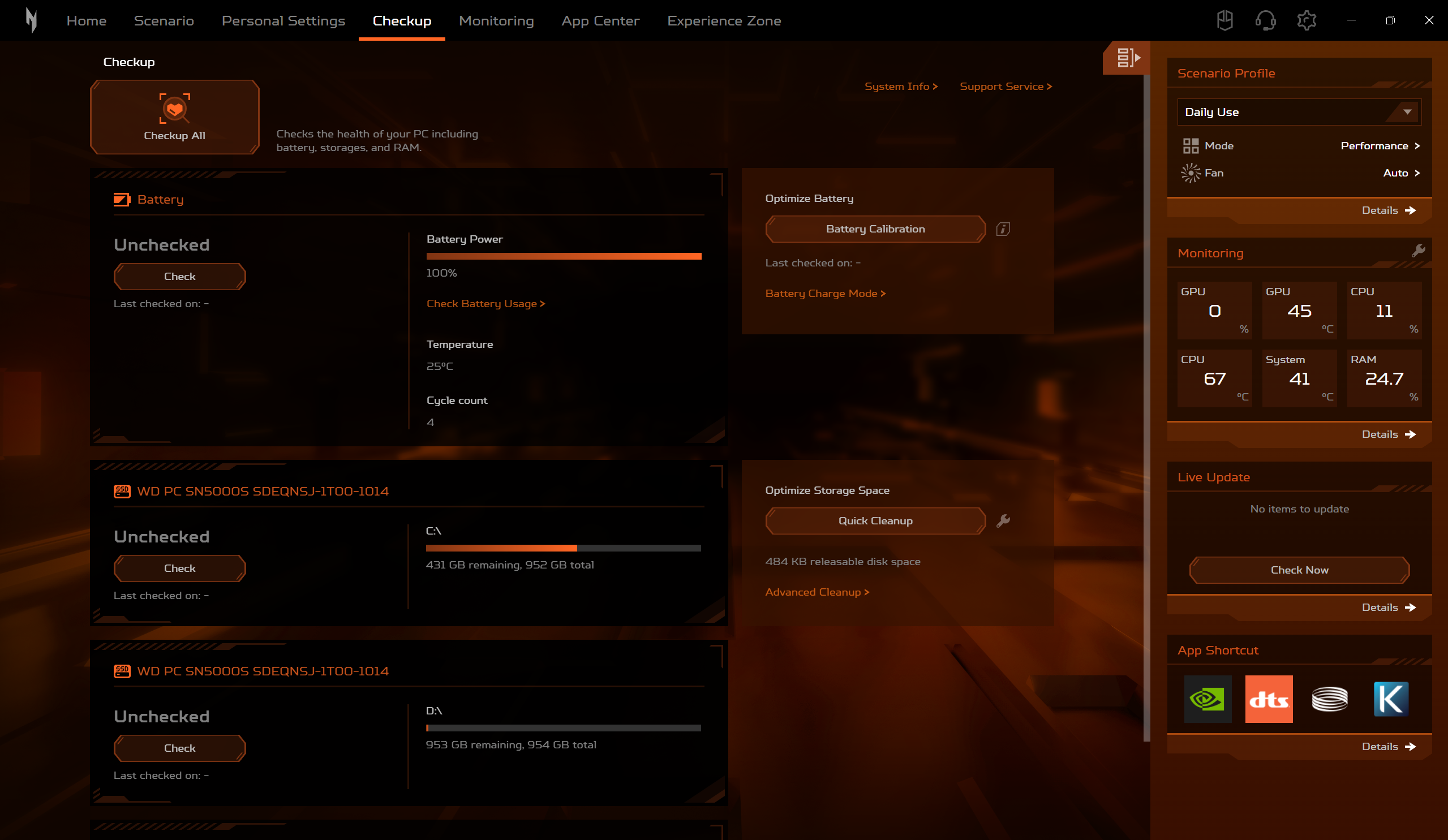1448x840 pixels.
Task: Open Advanced Cleanup link
Action: [817, 592]
